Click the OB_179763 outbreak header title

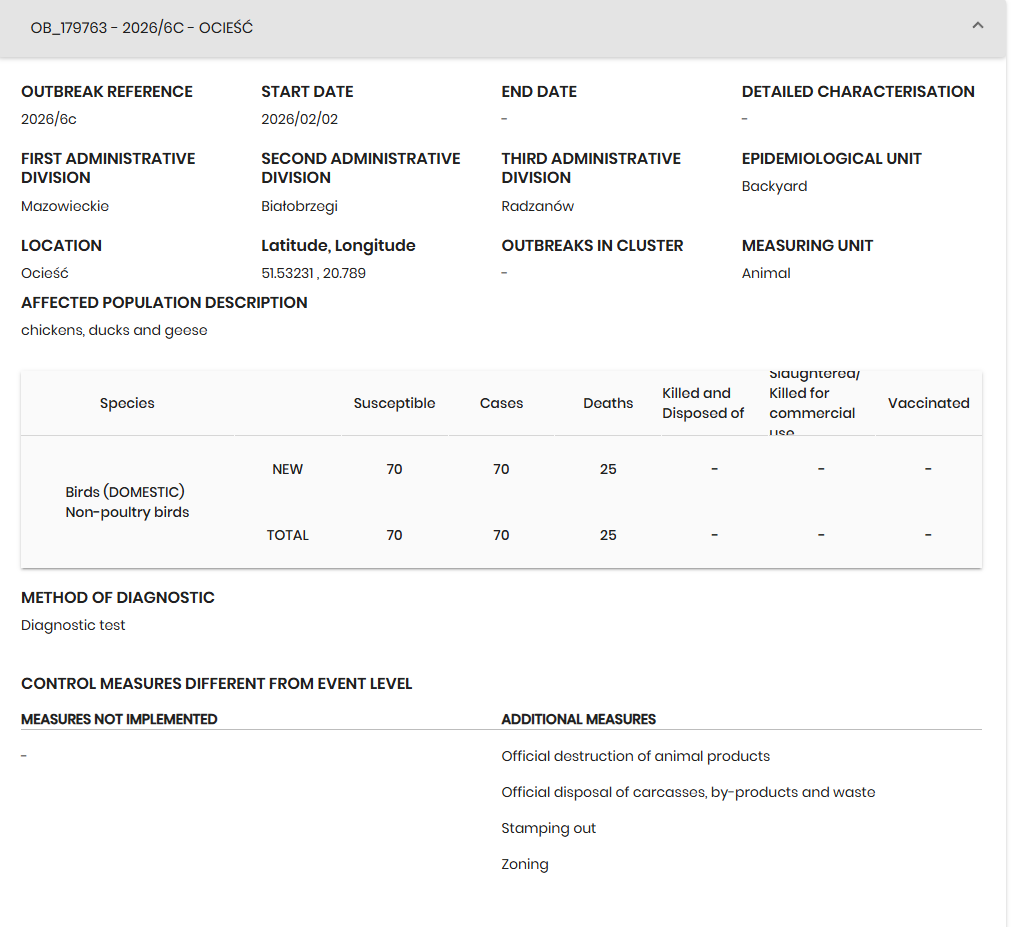(x=142, y=28)
